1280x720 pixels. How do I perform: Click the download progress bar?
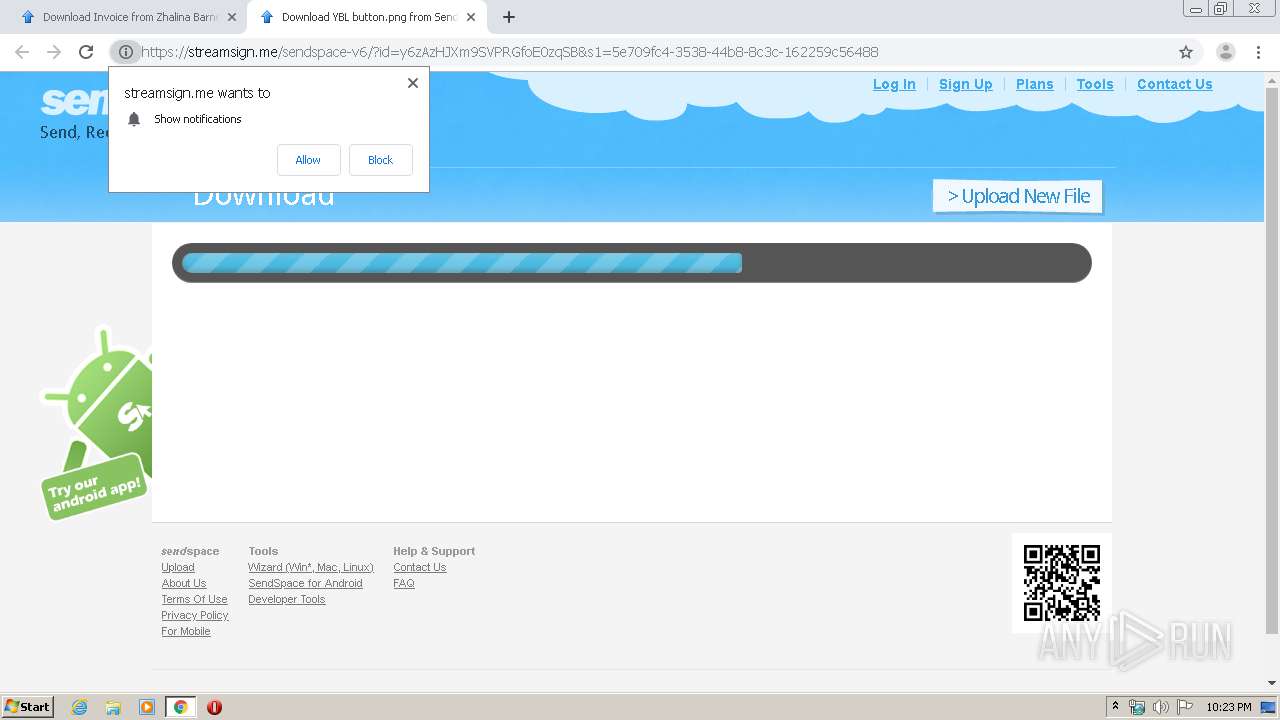(x=631, y=263)
